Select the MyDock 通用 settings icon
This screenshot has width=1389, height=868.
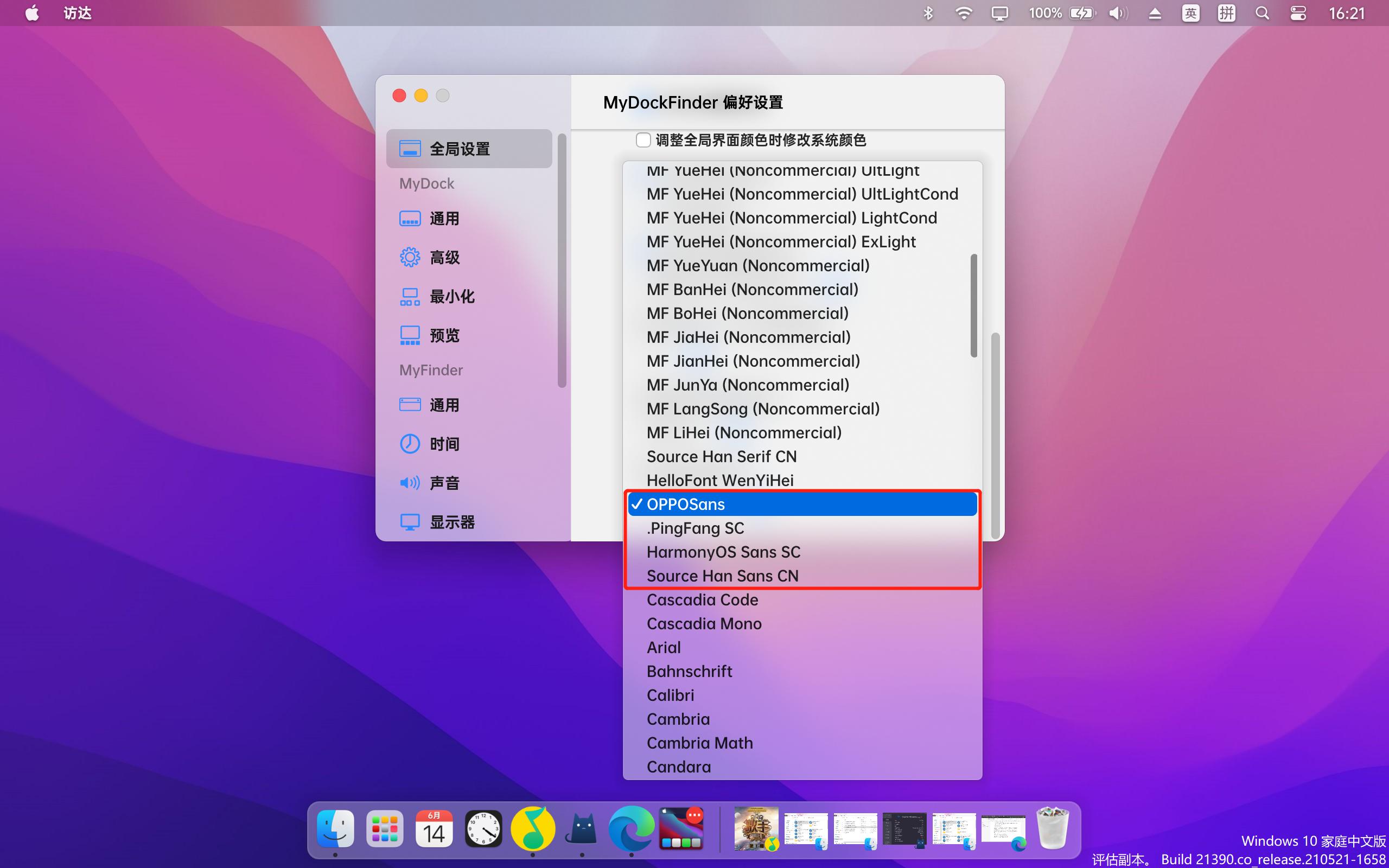pos(445,219)
